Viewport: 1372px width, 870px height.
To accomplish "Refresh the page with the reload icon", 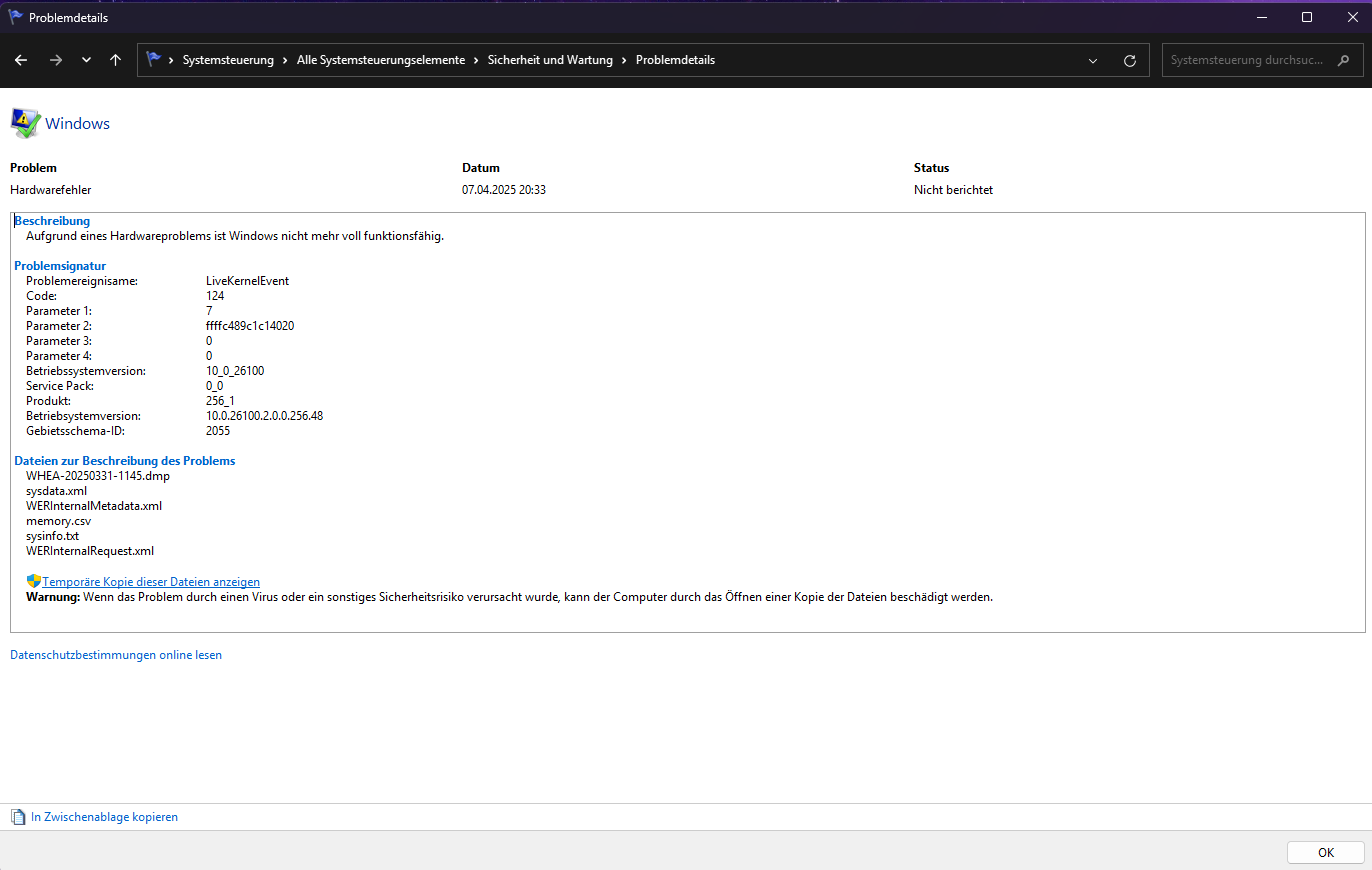I will pyautogui.click(x=1130, y=60).
